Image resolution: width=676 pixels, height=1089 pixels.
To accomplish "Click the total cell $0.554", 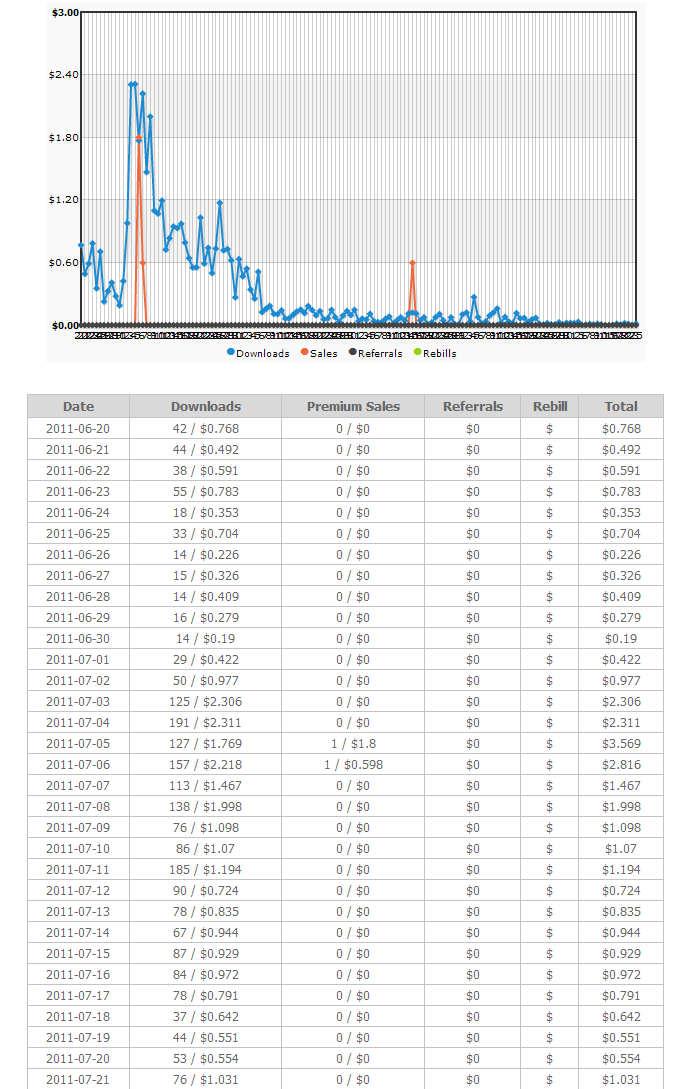I will coord(621,1058).
